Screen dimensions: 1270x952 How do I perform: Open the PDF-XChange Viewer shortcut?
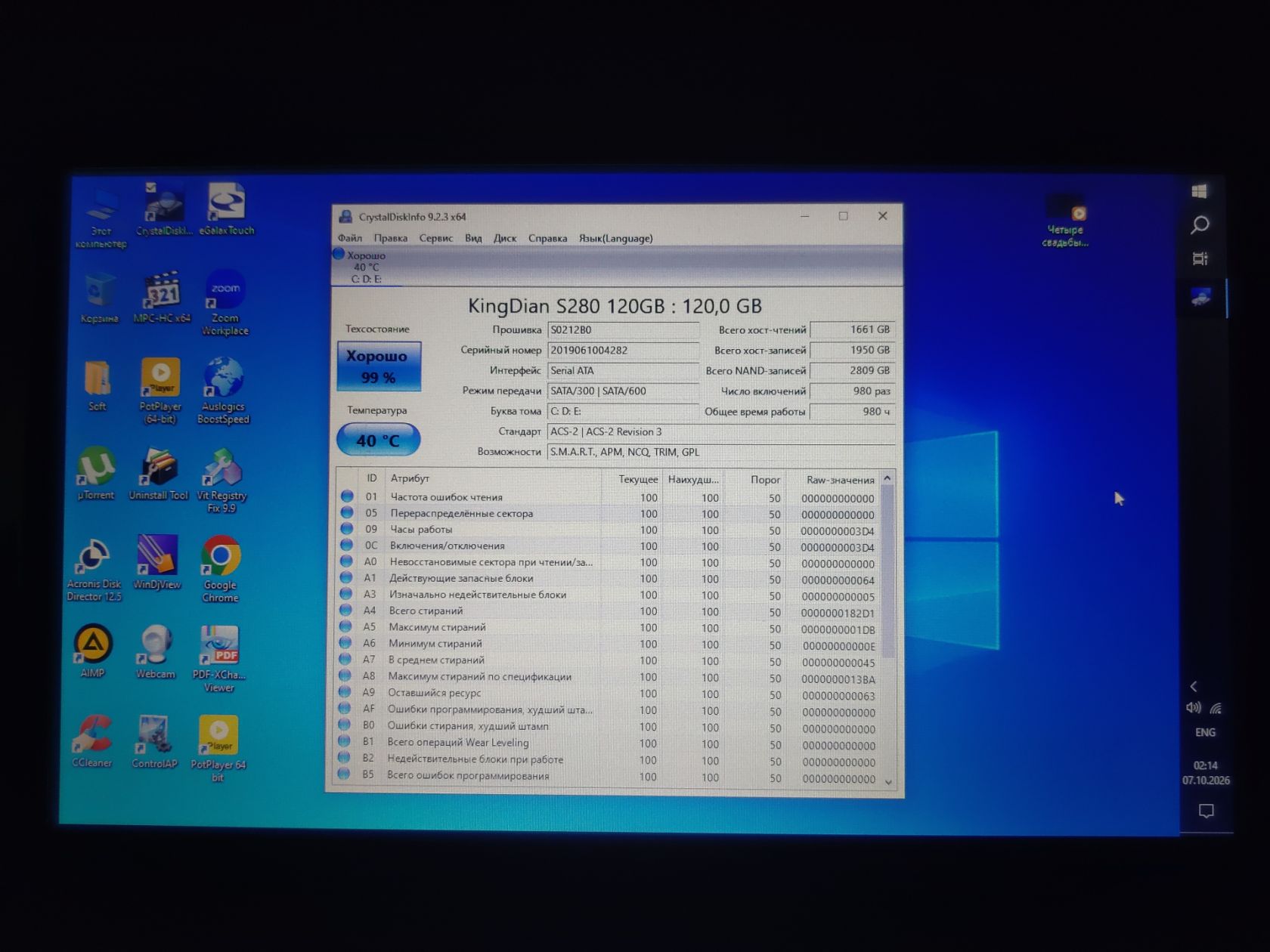tap(218, 659)
